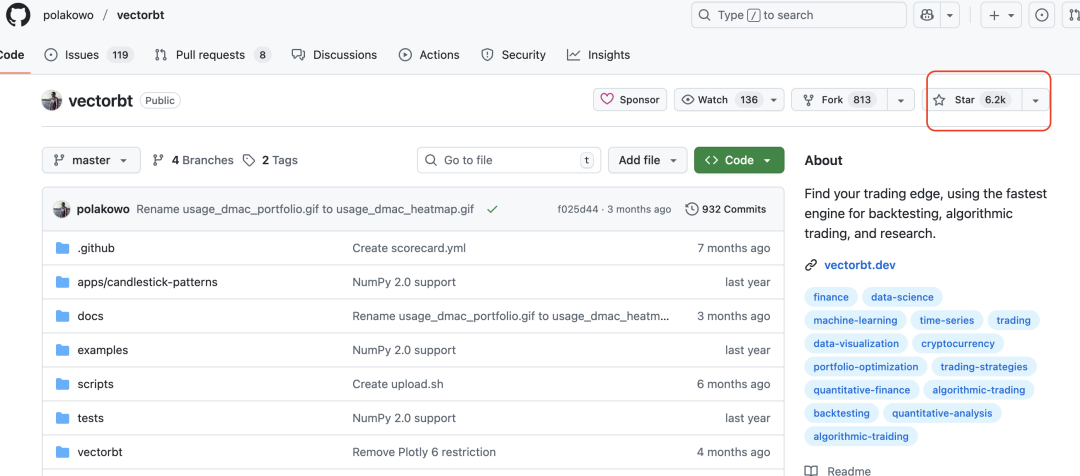Image resolution: width=1080 pixels, height=476 pixels.
Task: View 4 Branches link
Action: point(193,160)
